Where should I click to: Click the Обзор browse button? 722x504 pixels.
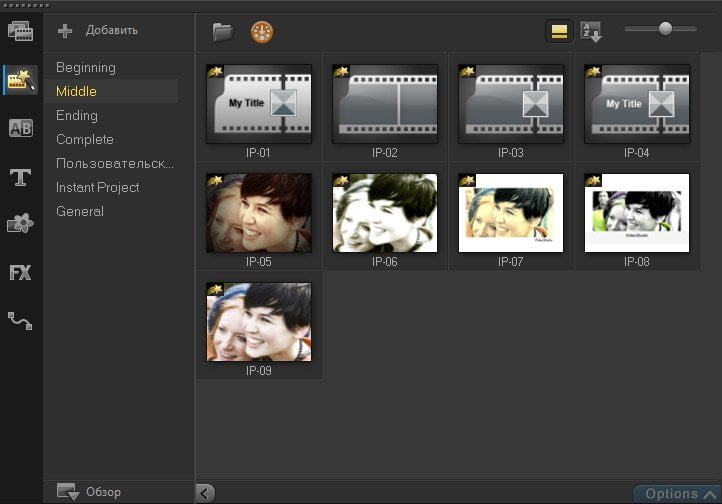pos(89,492)
